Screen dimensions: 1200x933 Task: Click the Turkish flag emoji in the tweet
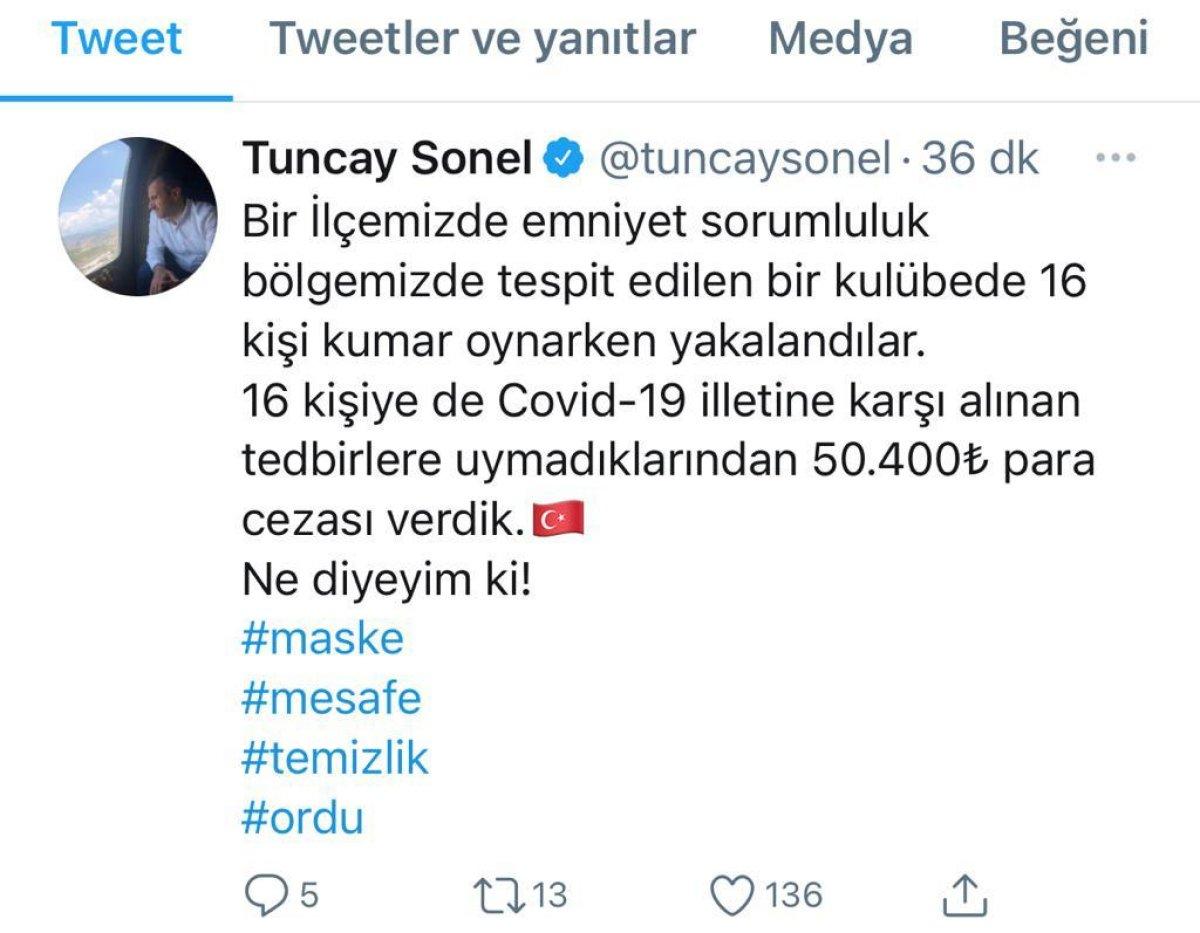tap(556, 516)
